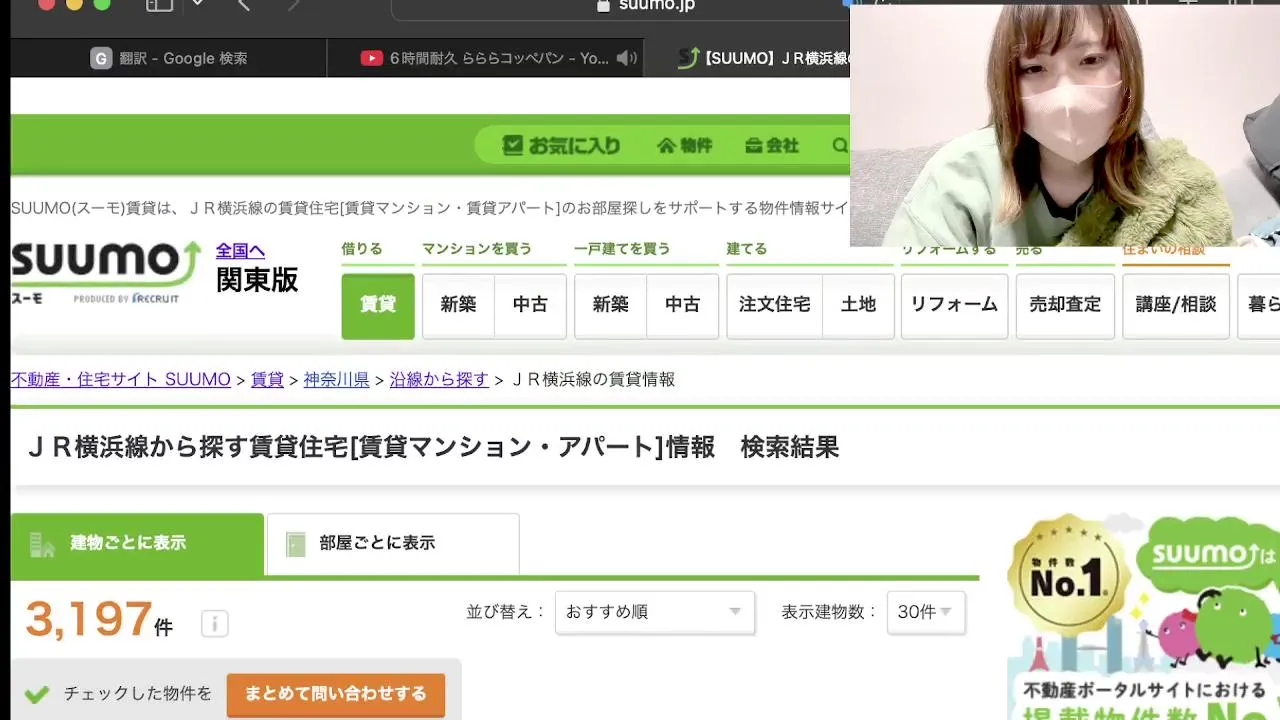
Task: Select 中古 under 一戸建てを買う
Action: pos(682,305)
